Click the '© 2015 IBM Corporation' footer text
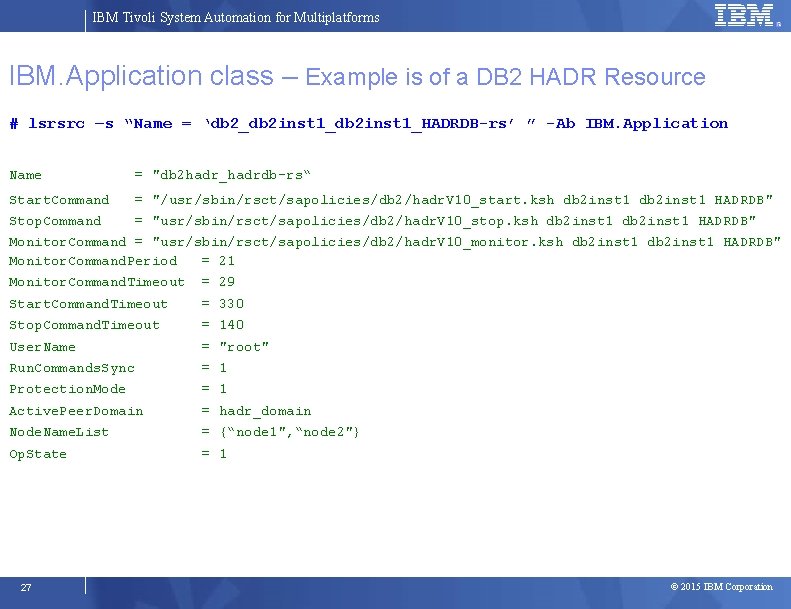Screen dimensions: 791x609 tap(721, 587)
